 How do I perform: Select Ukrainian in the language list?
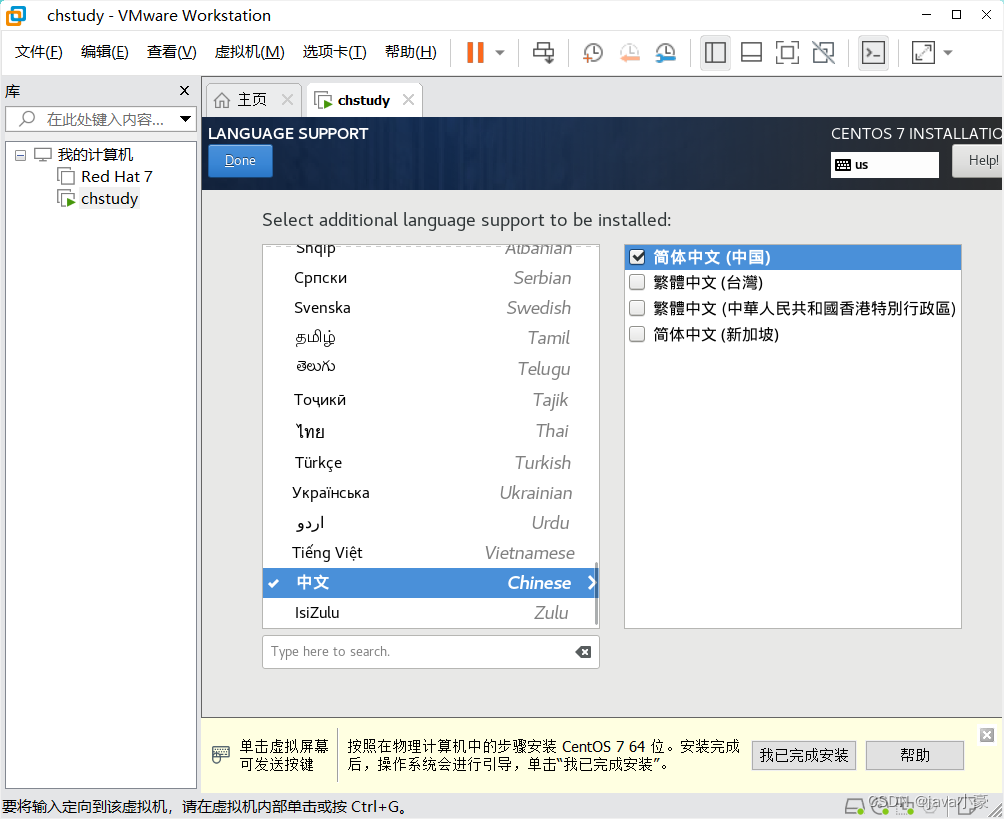click(429, 493)
